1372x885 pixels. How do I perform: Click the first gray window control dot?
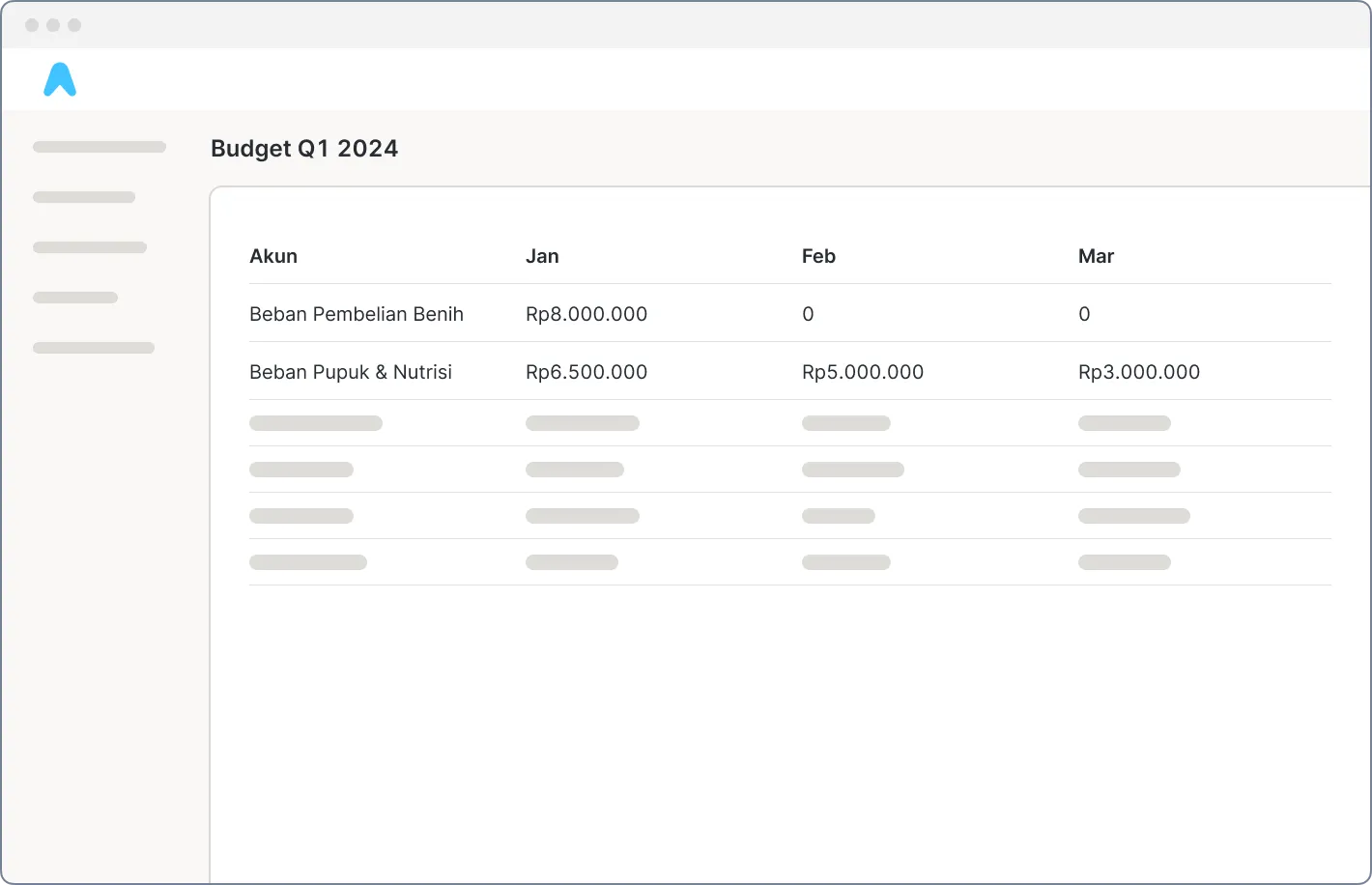click(x=32, y=25)
